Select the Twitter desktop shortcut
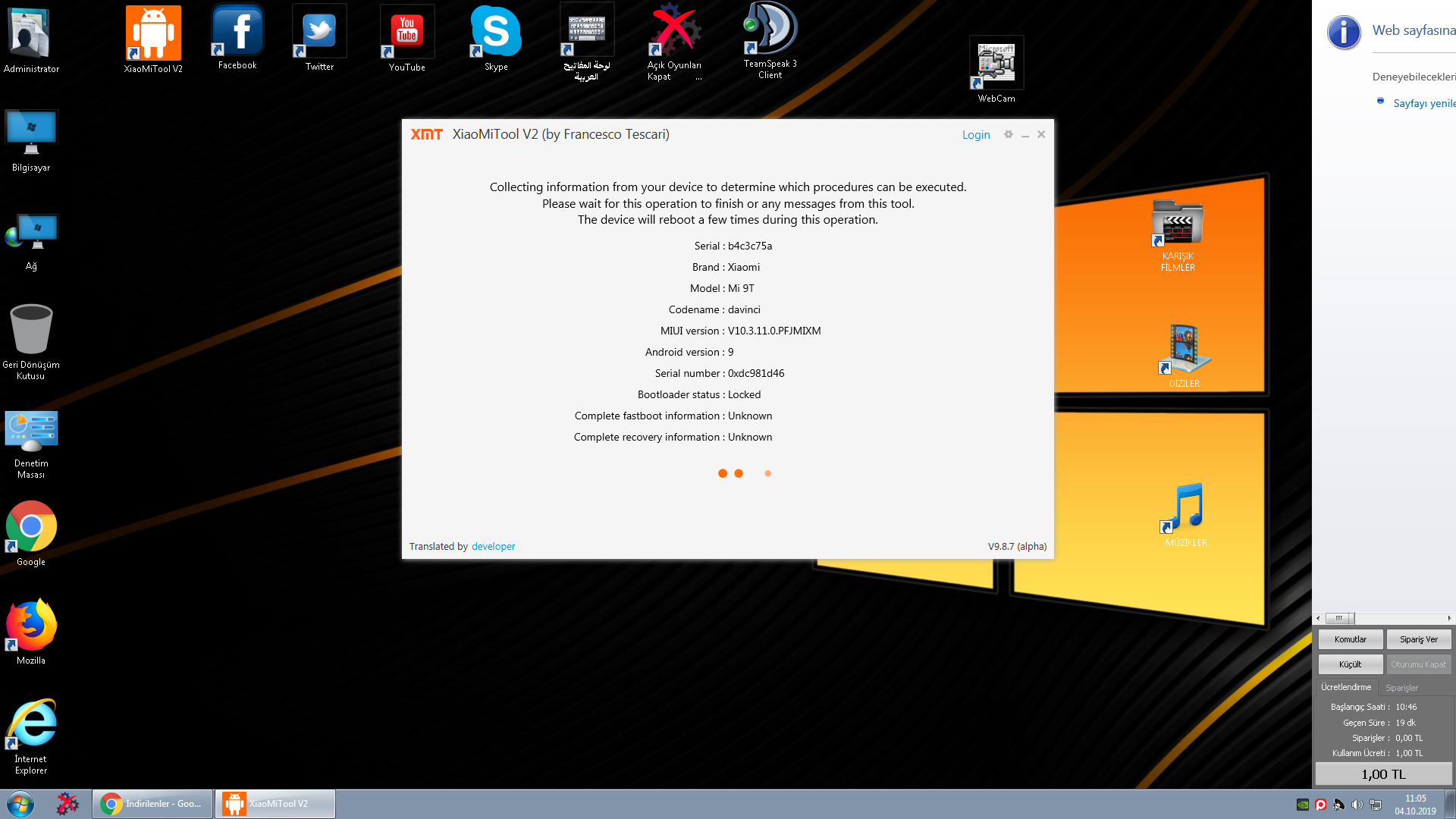1456x819 pixels. tap(319, 39)
